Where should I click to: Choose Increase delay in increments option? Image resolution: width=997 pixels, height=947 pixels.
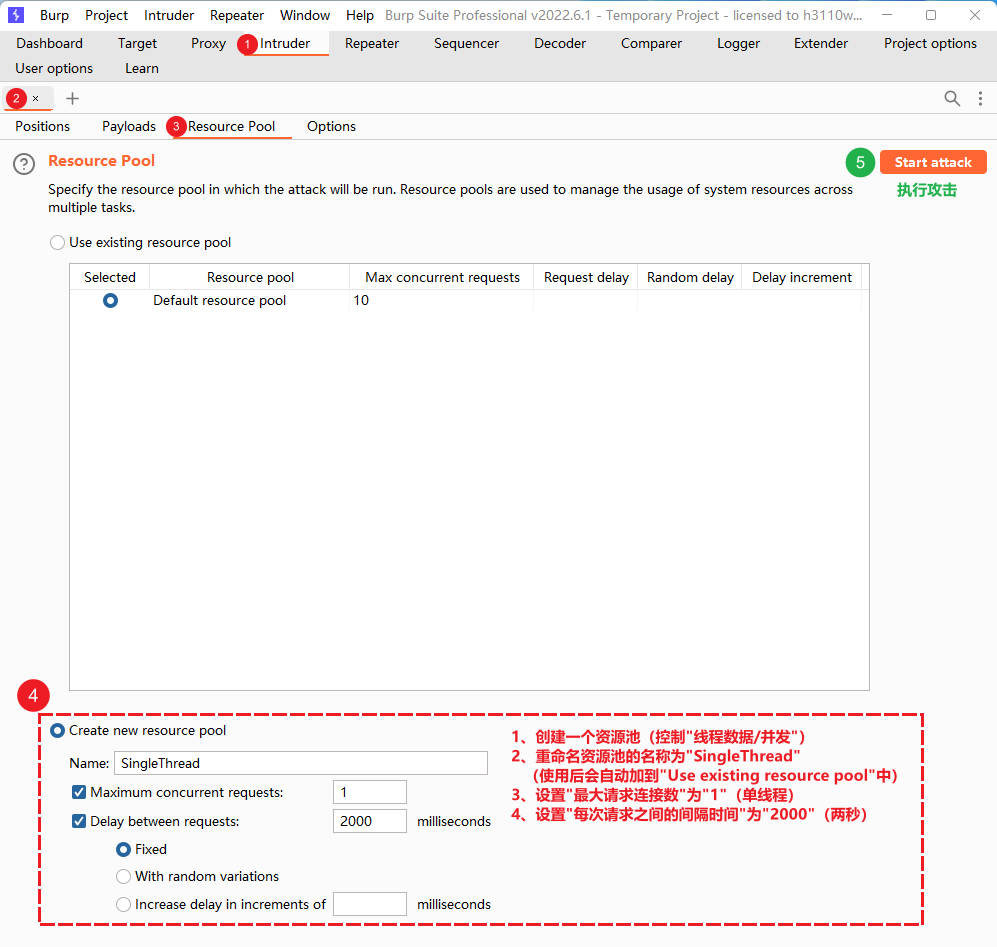pyautogui.click(x=123, y=904)
